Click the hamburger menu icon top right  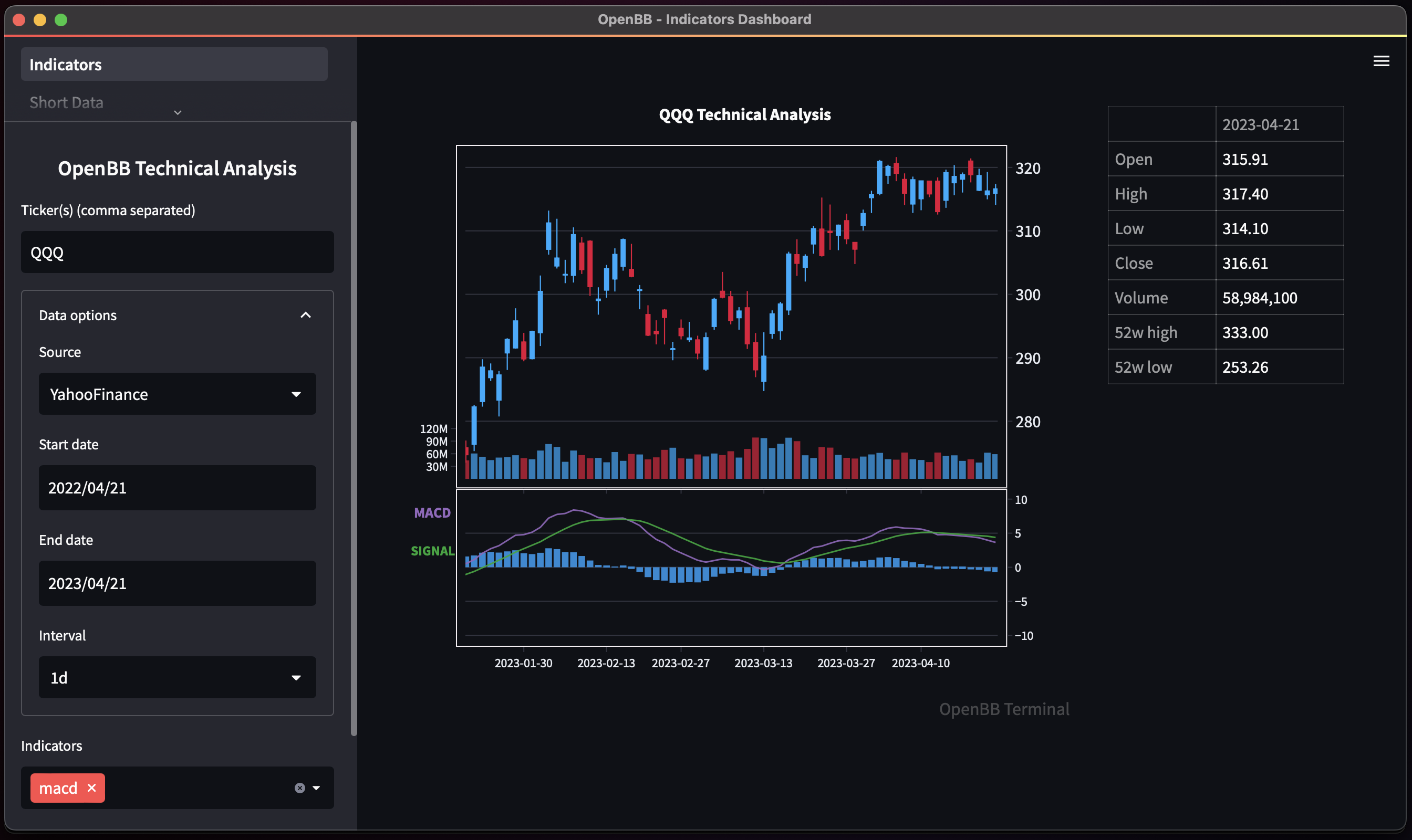1381,62
